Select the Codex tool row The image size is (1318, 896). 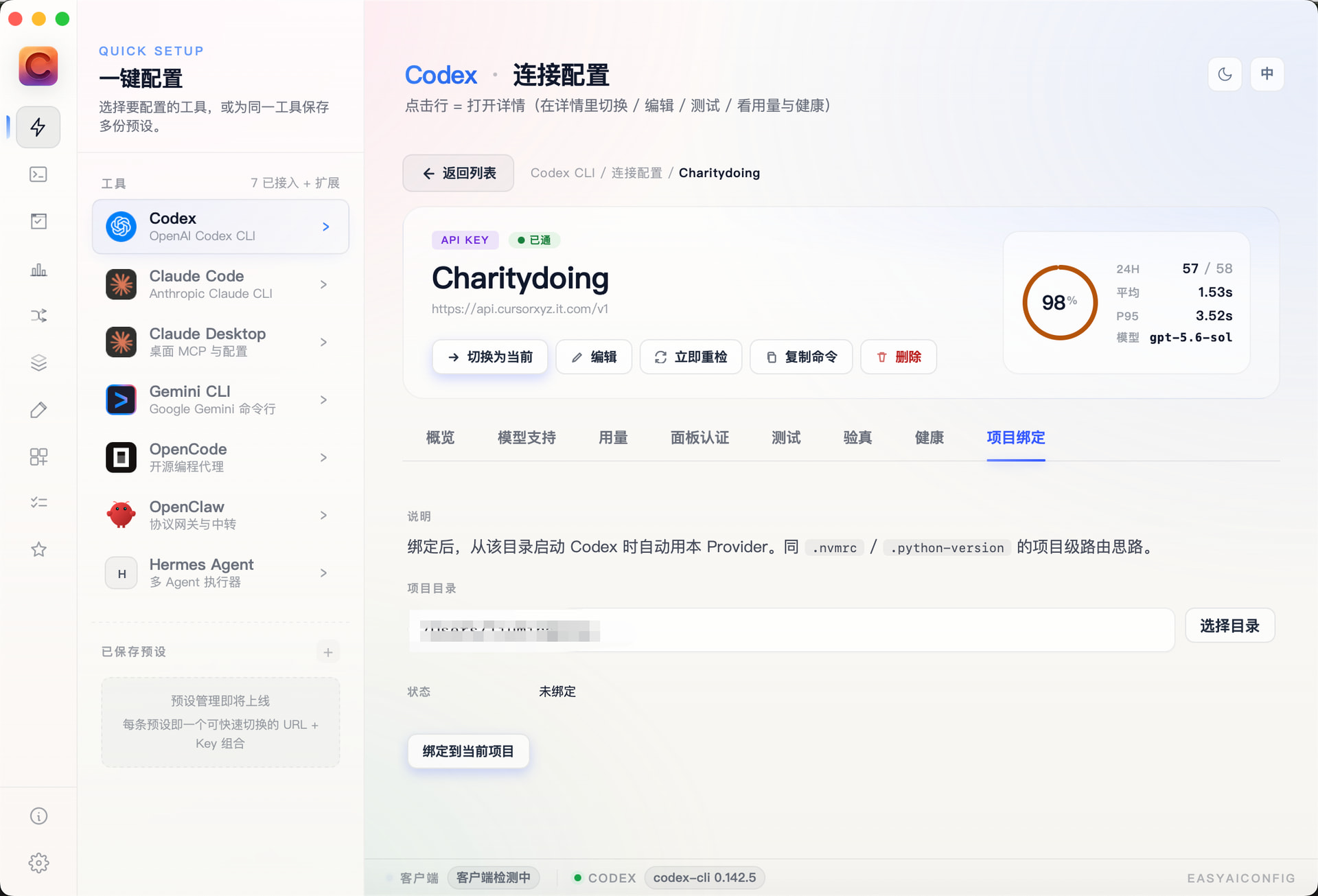pos(220,227)
